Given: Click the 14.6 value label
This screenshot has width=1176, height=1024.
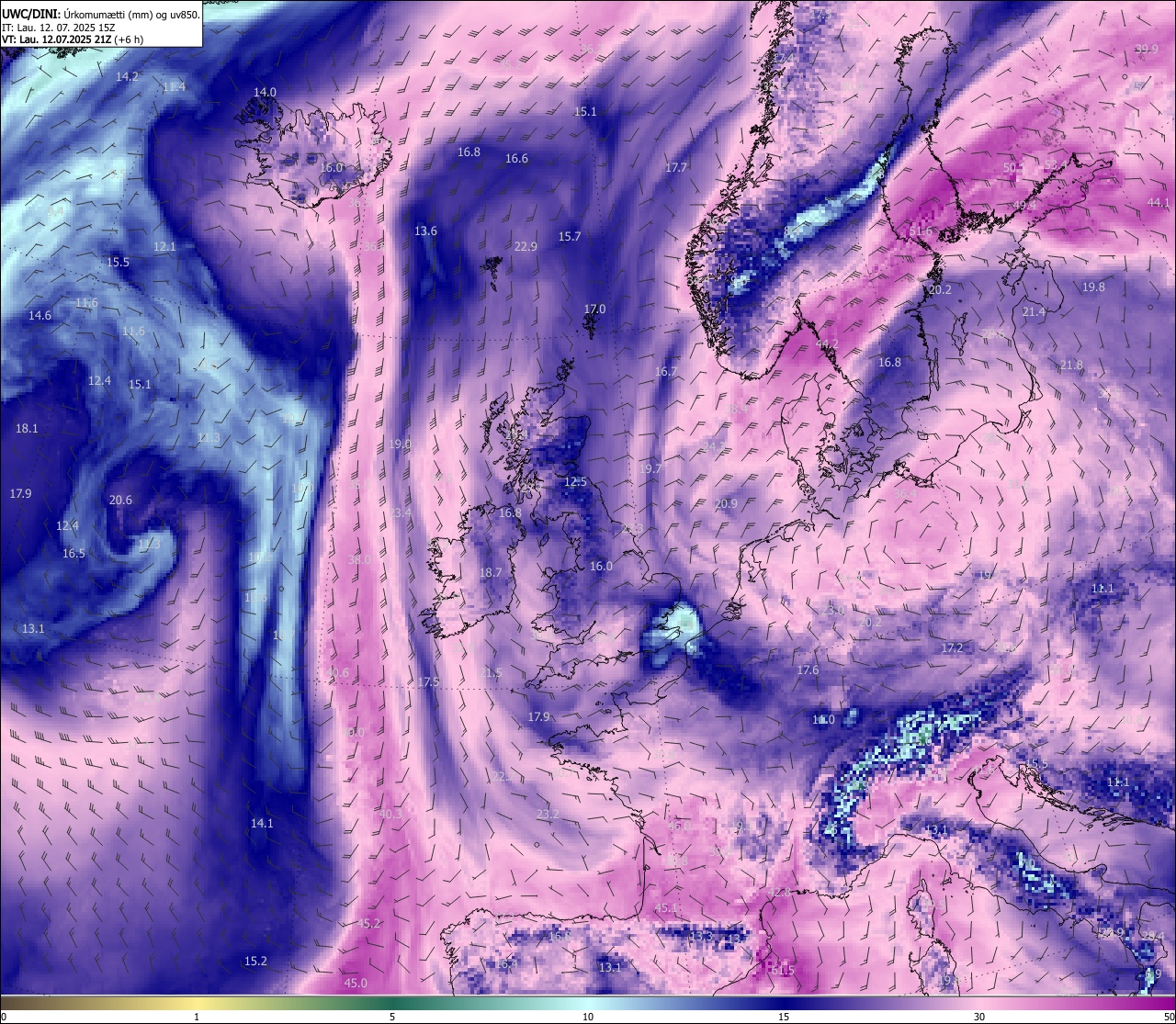Looking at the screenshot, I should (x=40, y=315).
